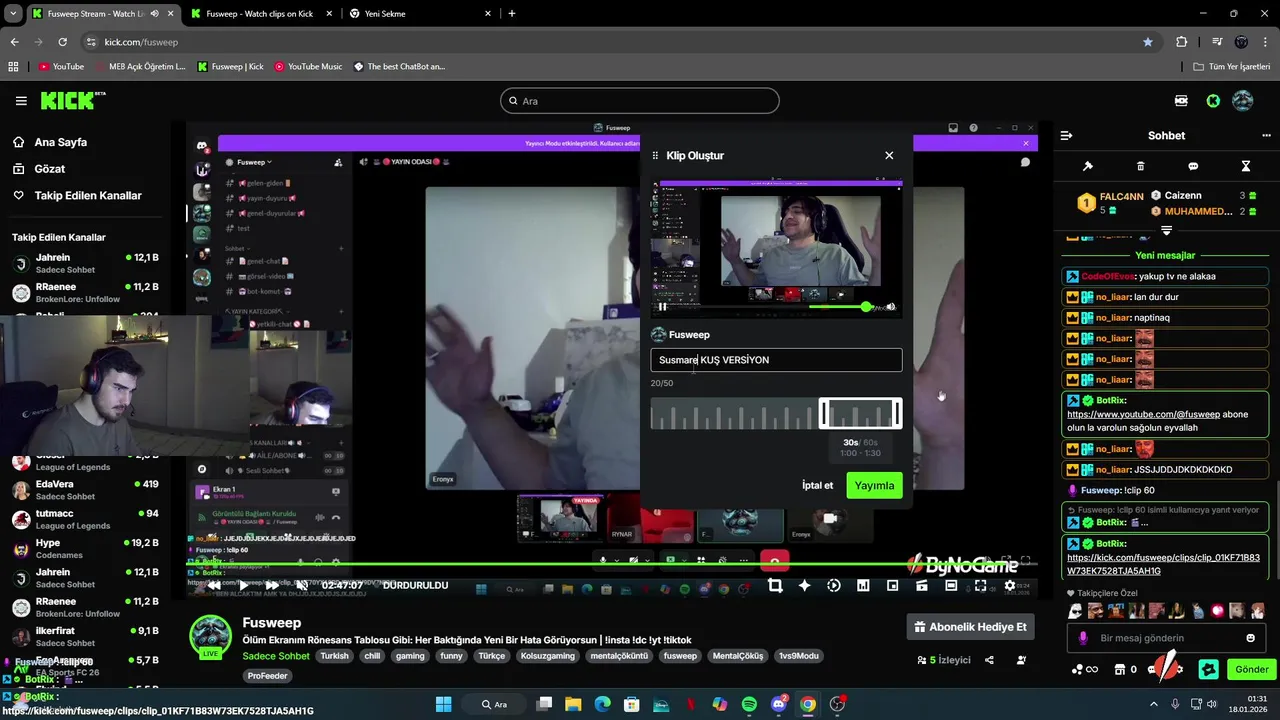Click the clip range selector on timeline
Viewport: 1280px width, 720px height.
860,413
